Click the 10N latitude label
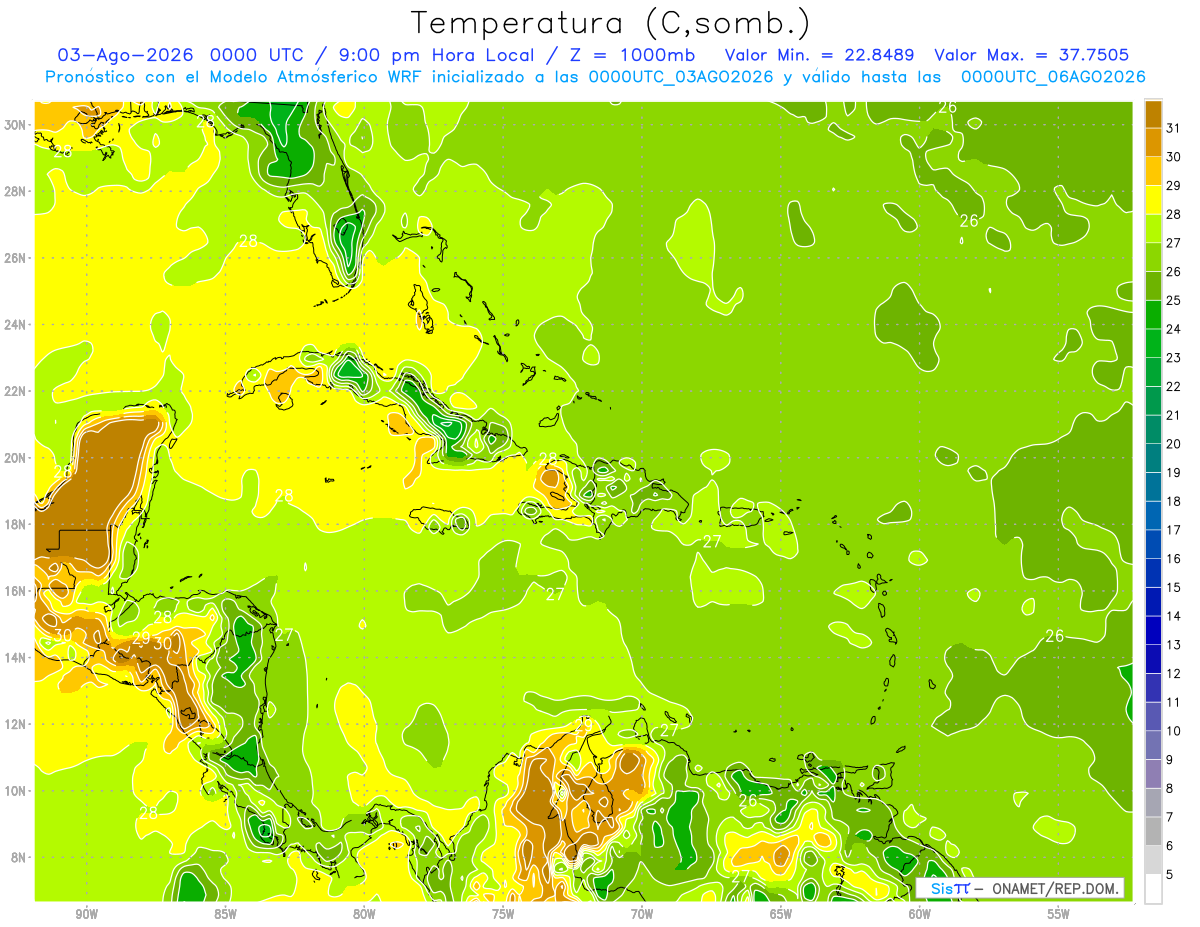This screenshot has height=927, width=1200. 16,791
